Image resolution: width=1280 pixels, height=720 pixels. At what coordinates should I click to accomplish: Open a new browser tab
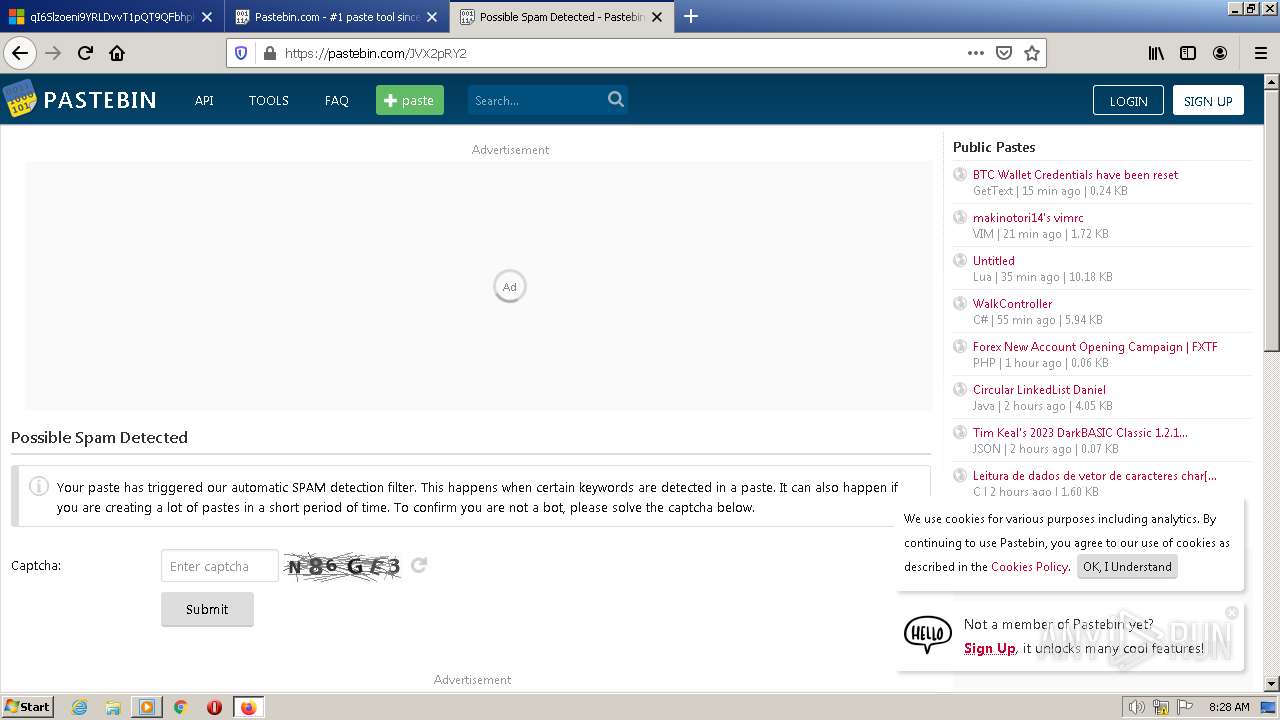(690, 16)
